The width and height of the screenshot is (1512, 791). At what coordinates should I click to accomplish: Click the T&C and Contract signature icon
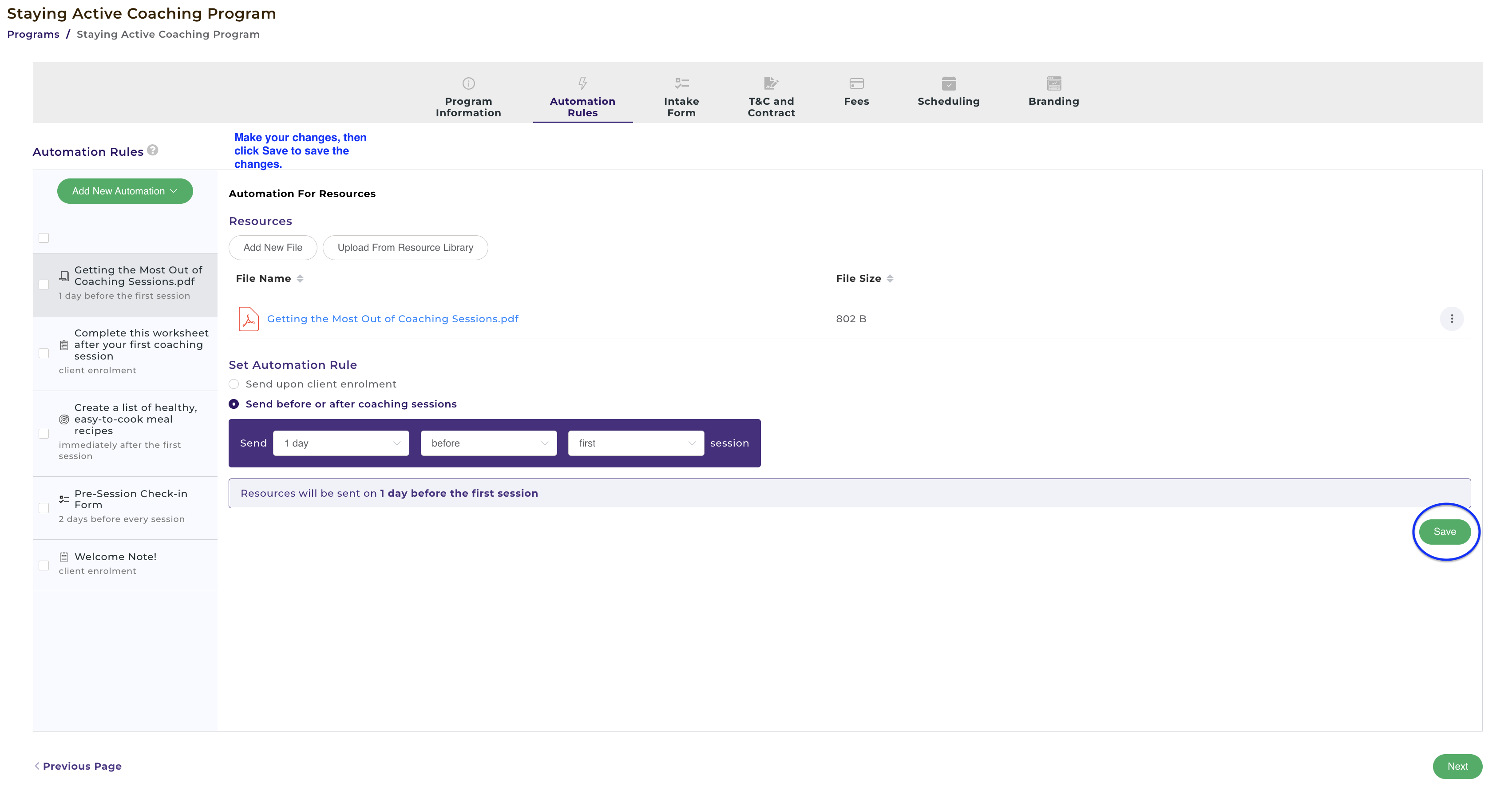pos(771,83)
